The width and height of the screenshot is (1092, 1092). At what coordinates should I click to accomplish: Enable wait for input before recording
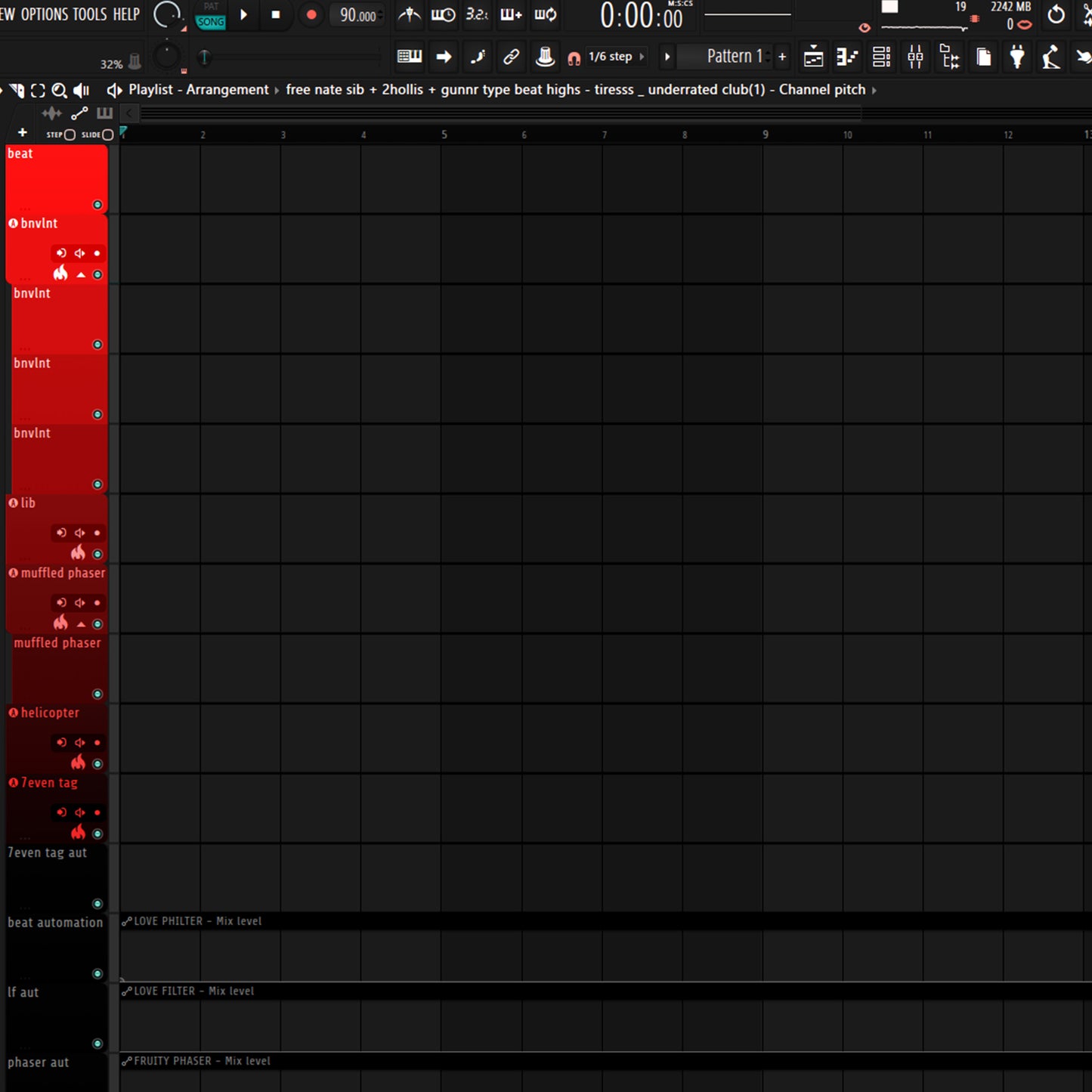click(x=443, y=14)
